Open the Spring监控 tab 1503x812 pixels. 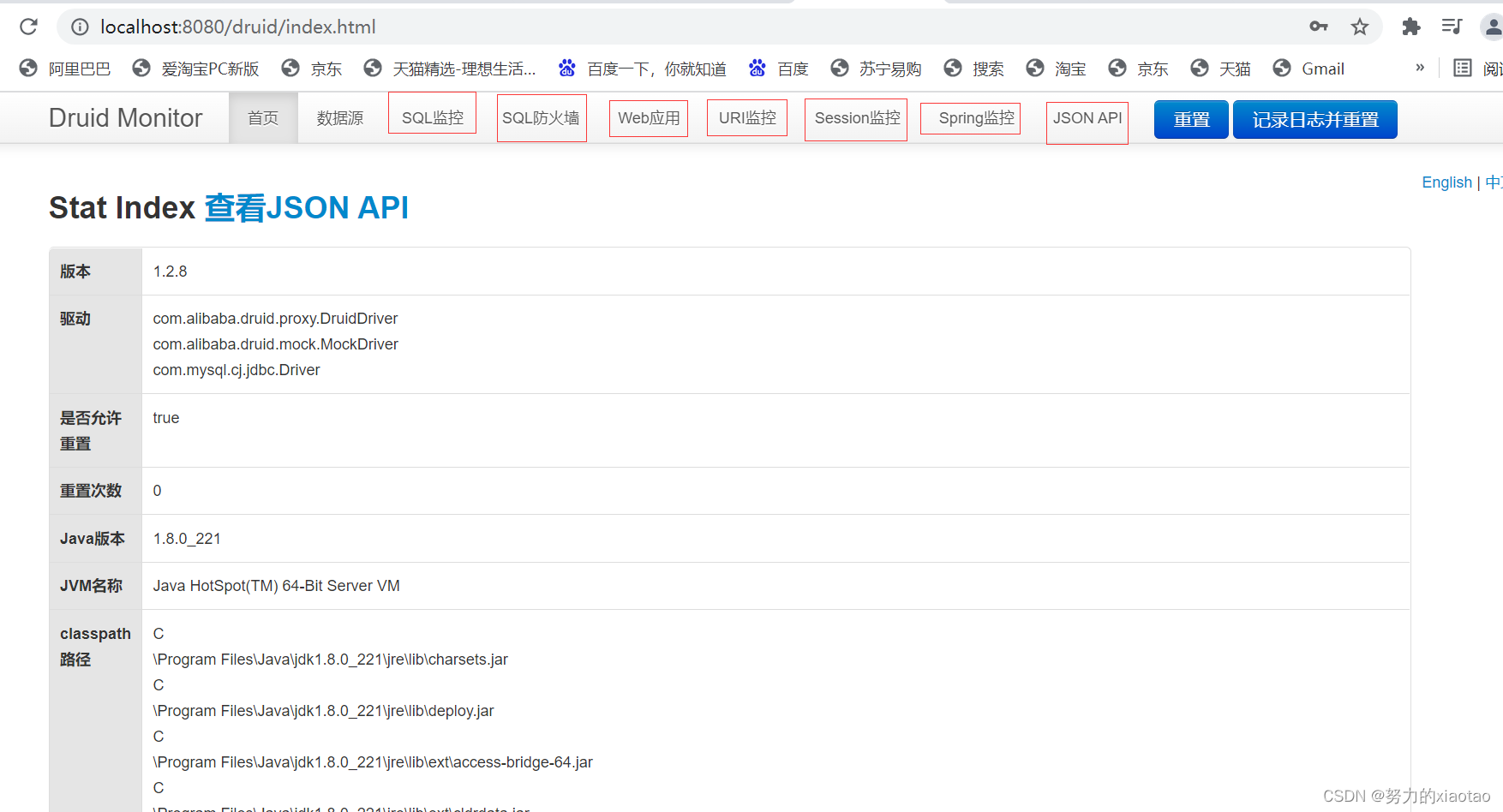976,118
